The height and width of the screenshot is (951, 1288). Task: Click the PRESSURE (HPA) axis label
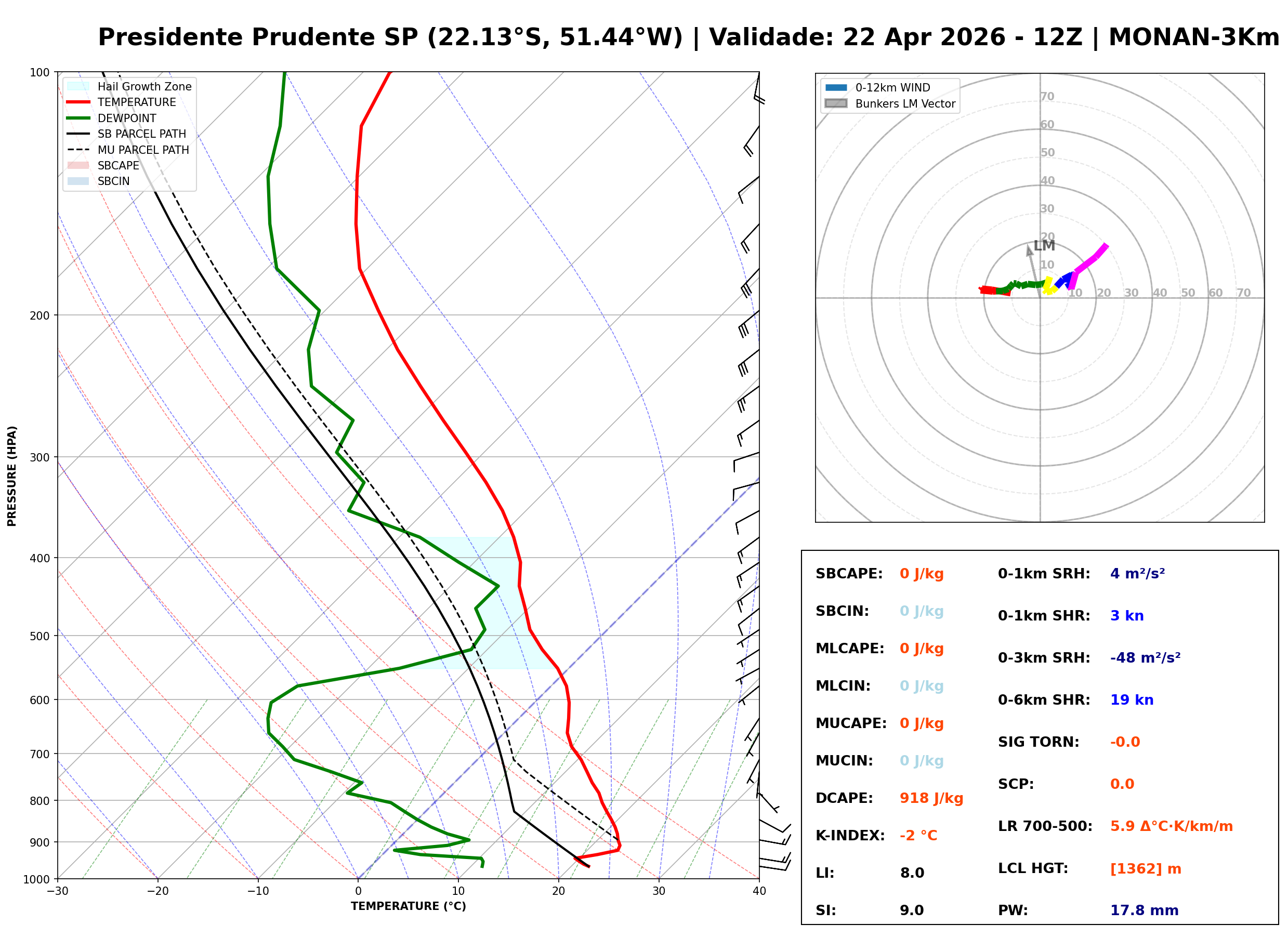coord(11,476)
